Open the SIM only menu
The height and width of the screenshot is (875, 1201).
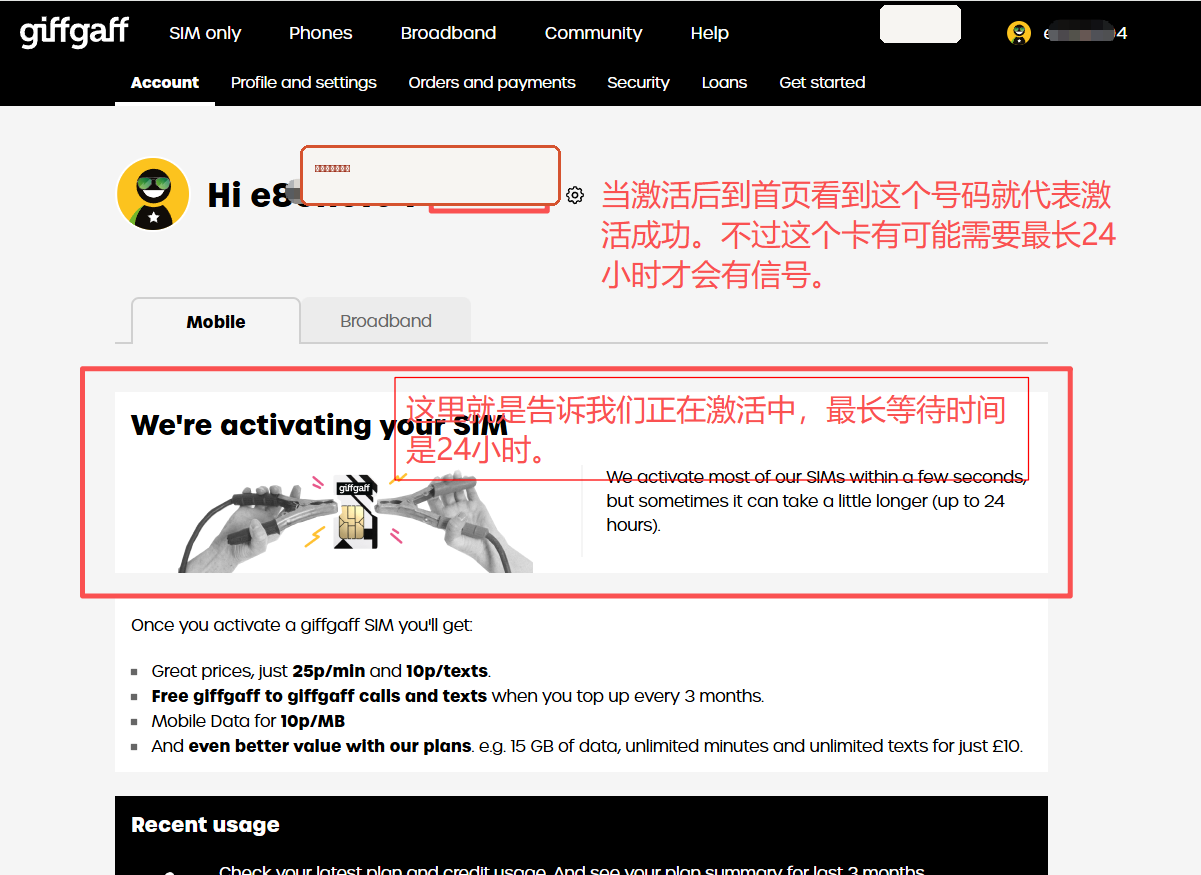(x=205, y=33)
